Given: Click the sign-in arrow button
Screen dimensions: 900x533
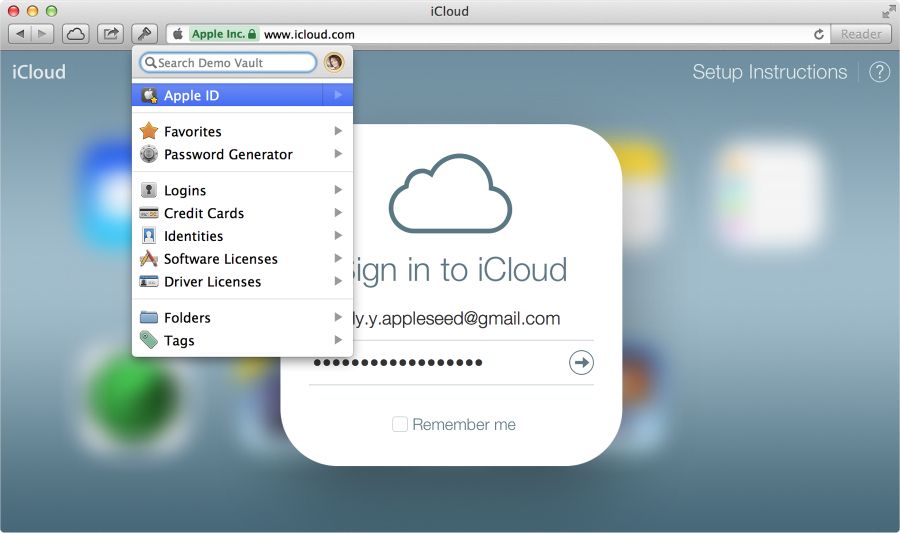Looking at the screenshot, I should click(x=581, y=363).
